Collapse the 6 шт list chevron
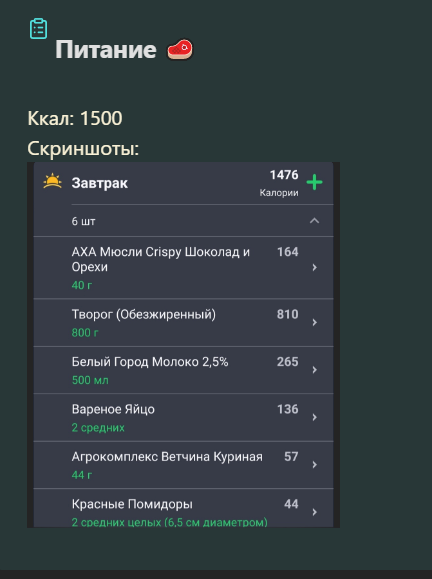The width and height of the screenshot is (432, 579). point(314,221)
